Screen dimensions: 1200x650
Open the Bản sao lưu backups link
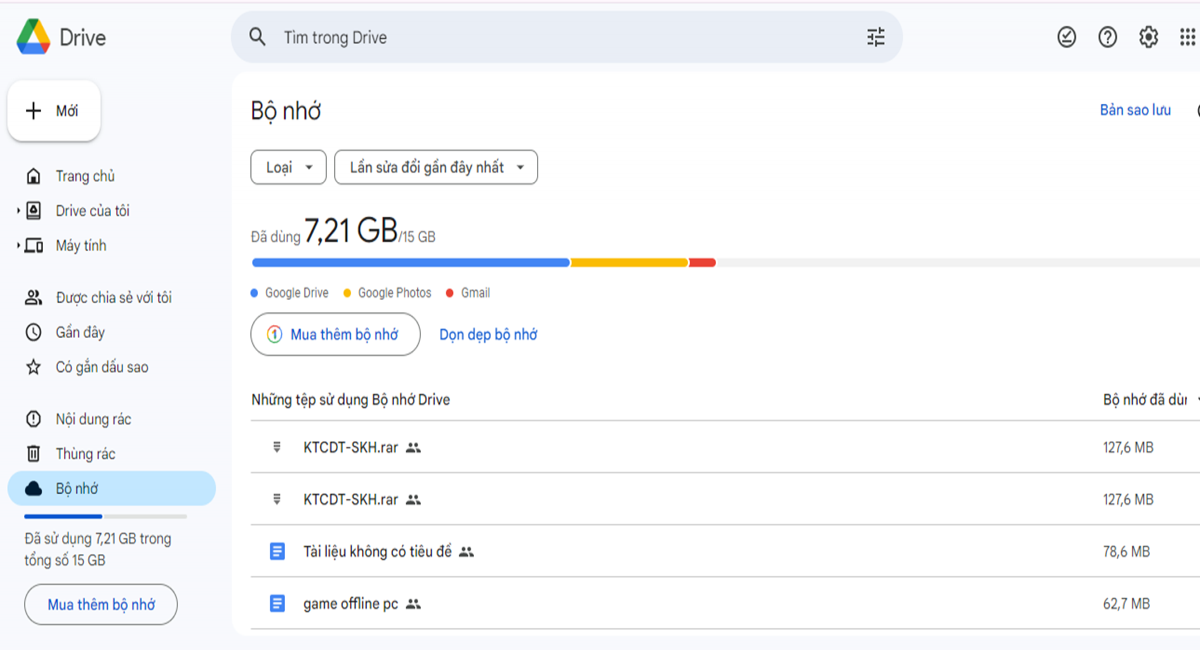[x=1135, y=110]
